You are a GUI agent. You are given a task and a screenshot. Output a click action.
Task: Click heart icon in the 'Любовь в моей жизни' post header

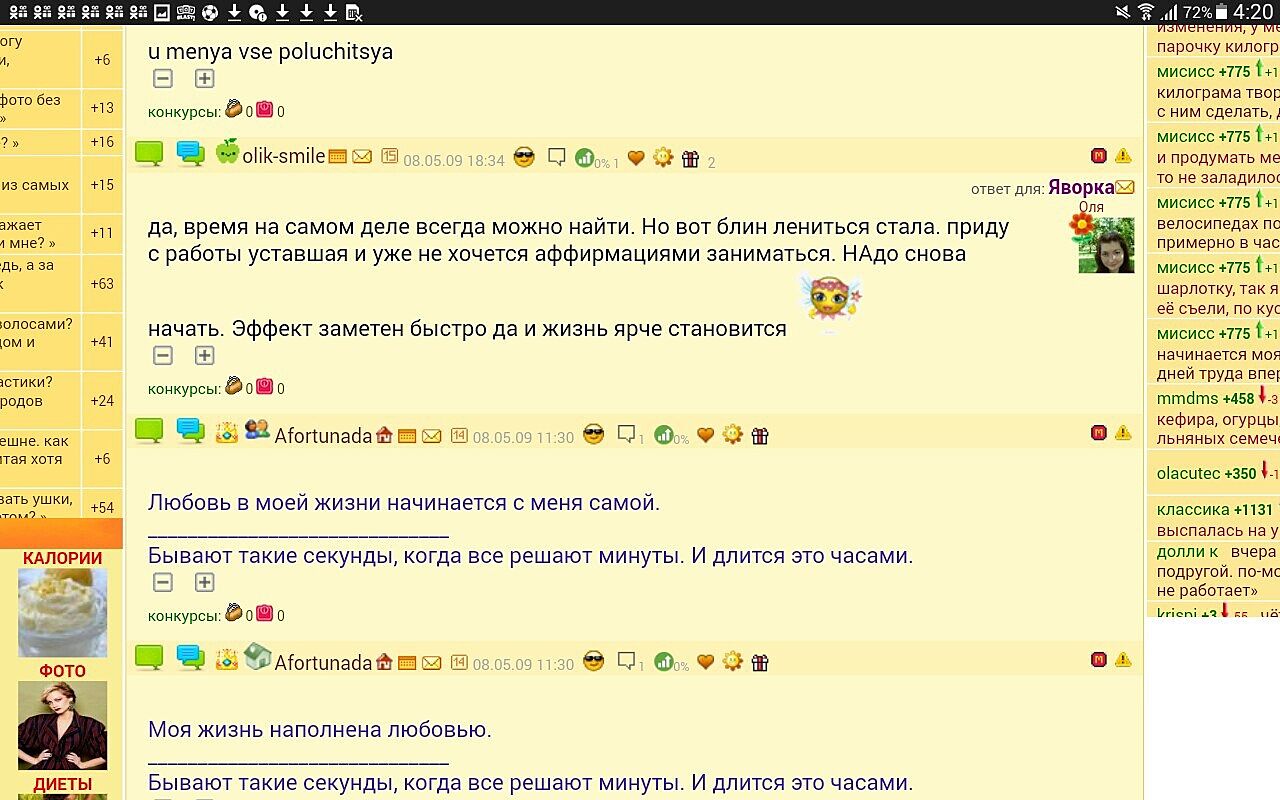pos(705,435)
